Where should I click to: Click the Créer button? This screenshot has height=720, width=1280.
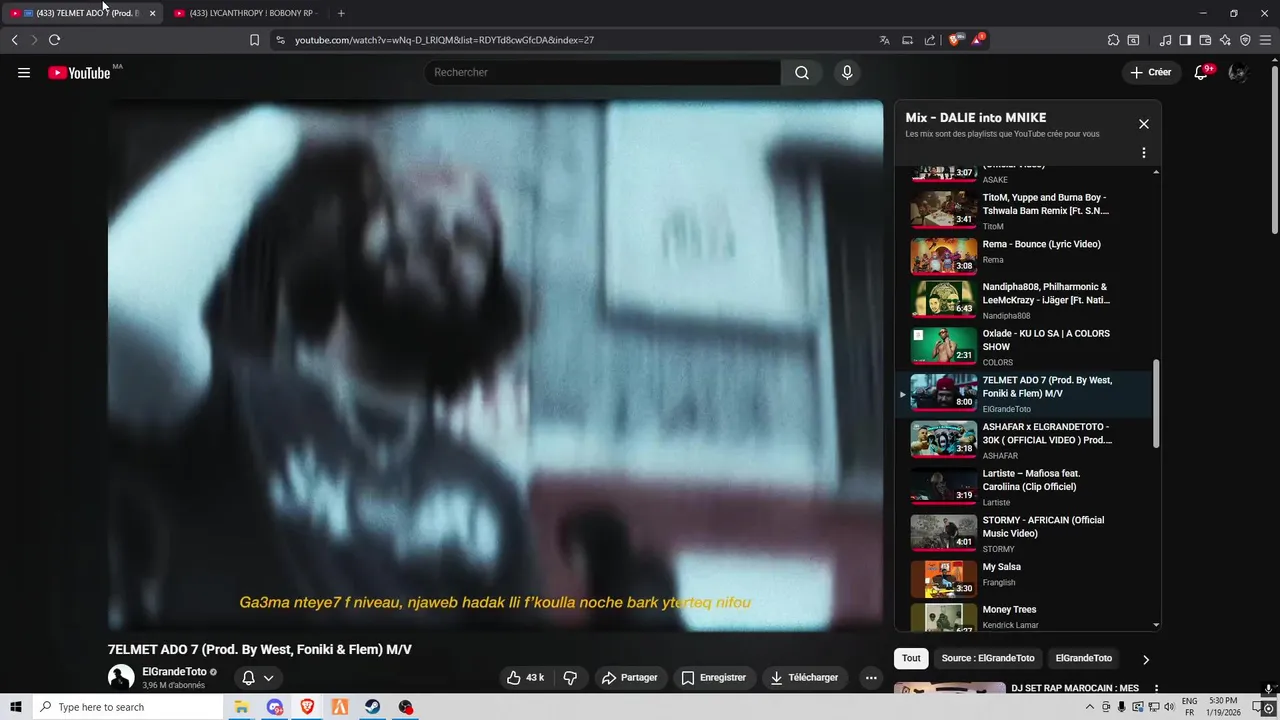(x=1151, y=72)
